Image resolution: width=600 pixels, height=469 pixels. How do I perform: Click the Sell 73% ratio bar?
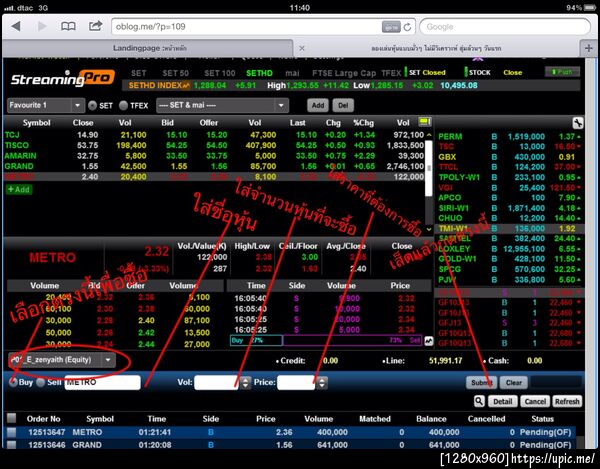tap(352, 340)
